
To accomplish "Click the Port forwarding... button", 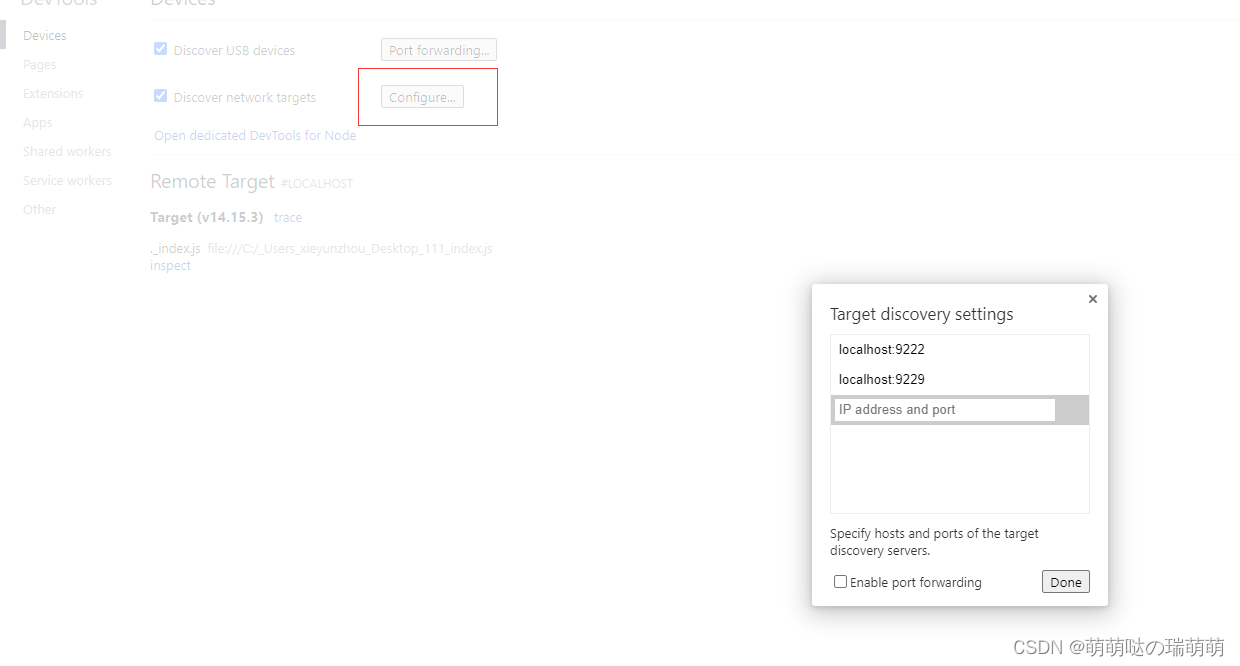I will [439, 50].
